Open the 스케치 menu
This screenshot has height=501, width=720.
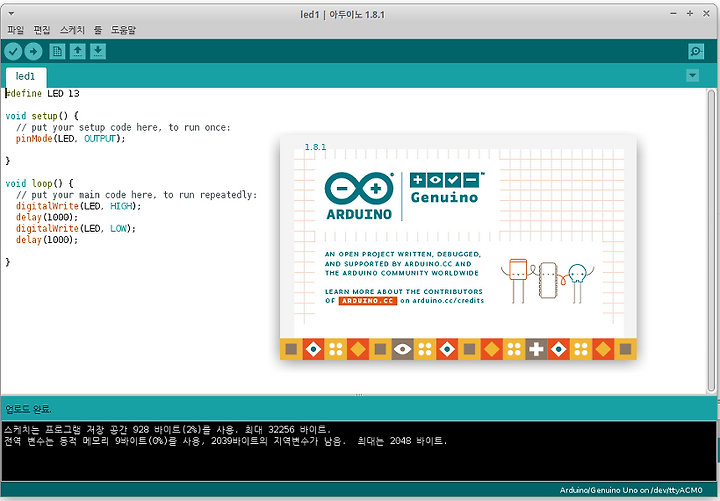pyautogui.click(x=72, y=30)
